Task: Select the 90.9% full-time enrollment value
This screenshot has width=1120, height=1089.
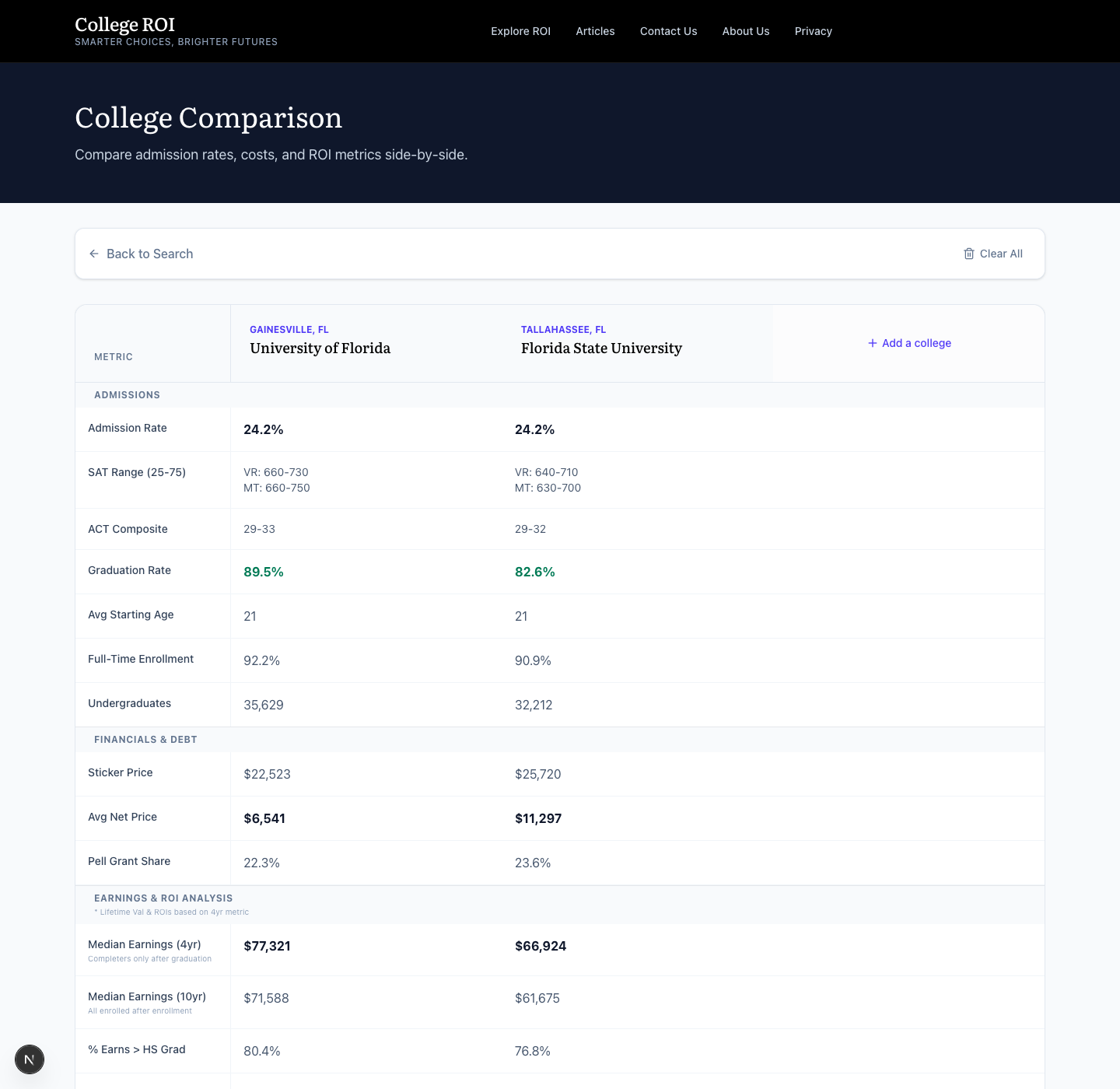Action: 533,660
